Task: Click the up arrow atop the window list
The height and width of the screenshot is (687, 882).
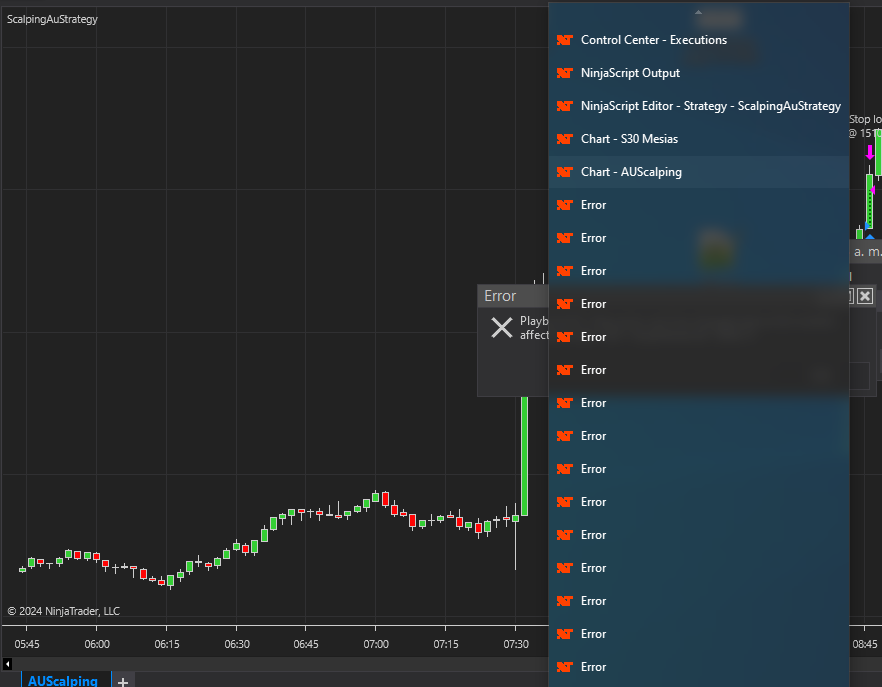Action: (x=698, y=12)
